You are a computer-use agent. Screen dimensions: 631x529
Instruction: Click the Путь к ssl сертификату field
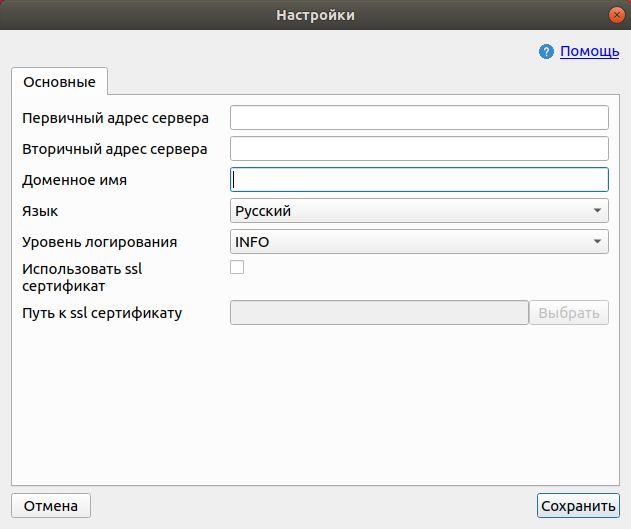pyautogui.click(x=379, y=313)
